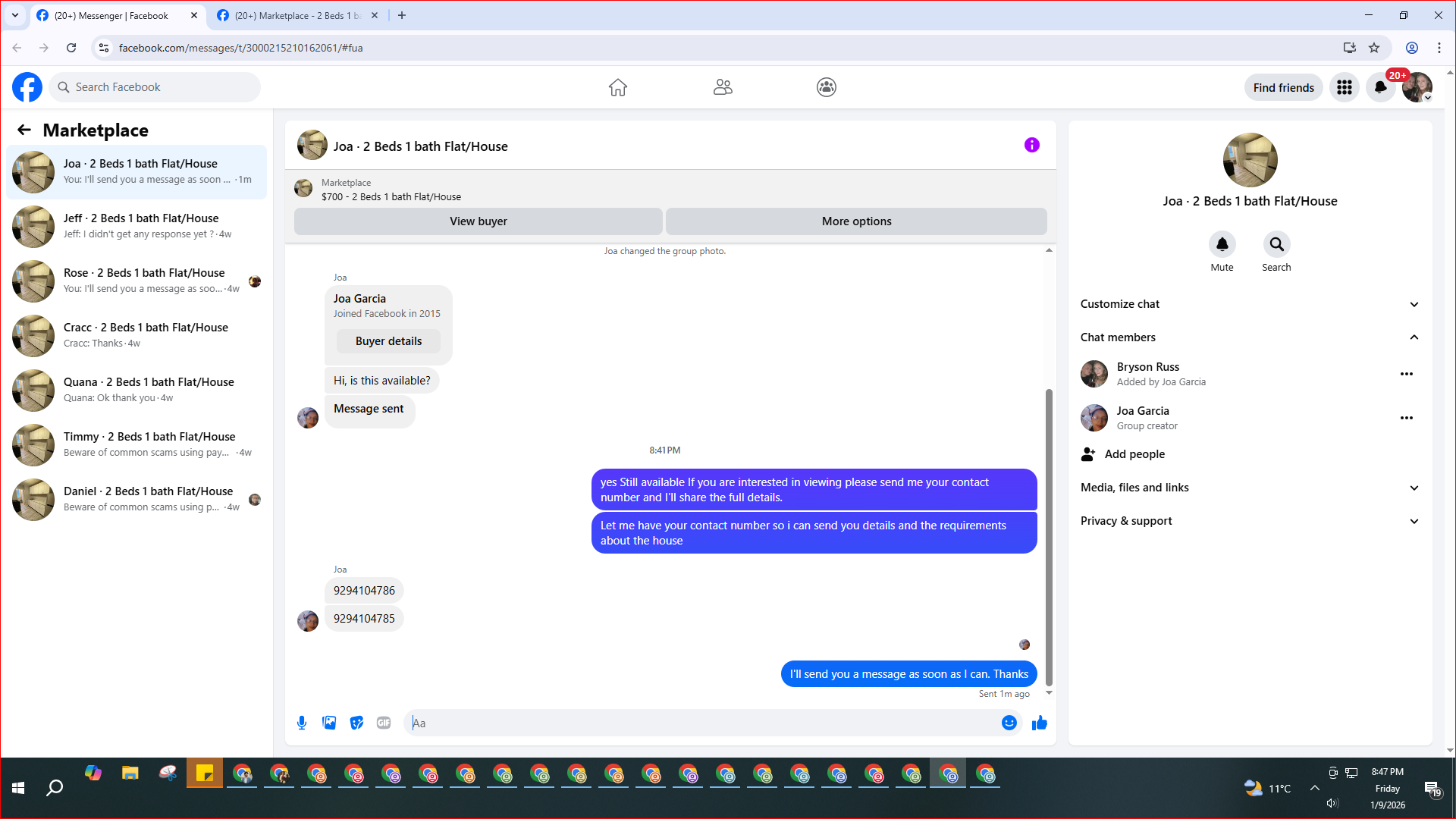Open options menu for Bryson Russ
The width and height of the screenshot is (1456, 819).
point(1406,374)
